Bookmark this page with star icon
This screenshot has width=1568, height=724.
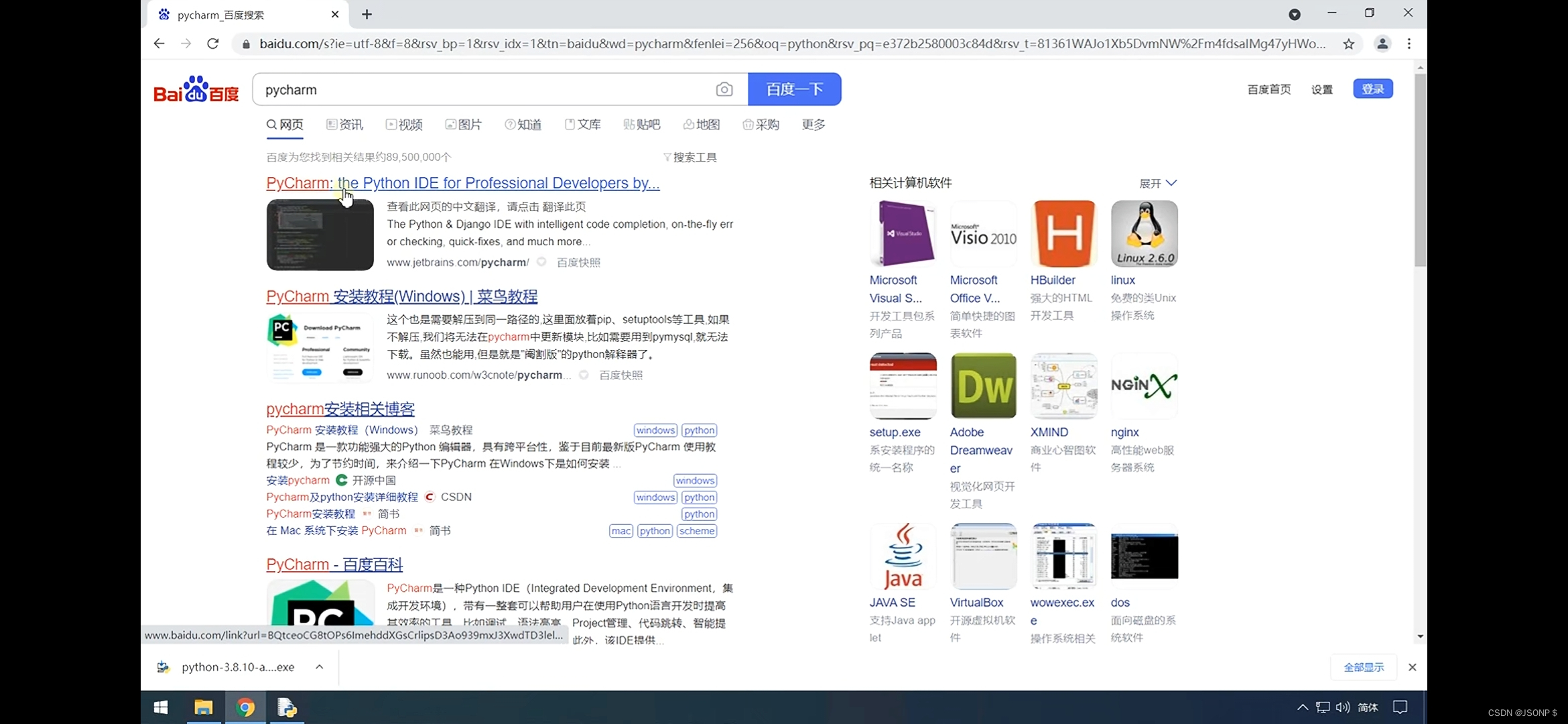(1349, 44)
